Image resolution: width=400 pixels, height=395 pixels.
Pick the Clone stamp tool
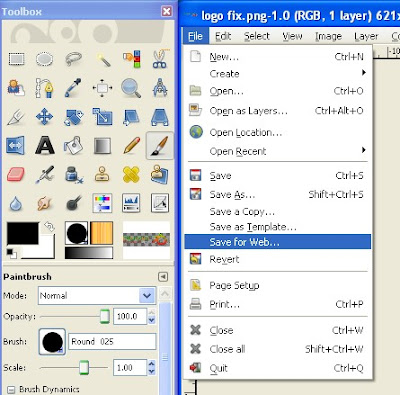click(x=102, y=174)
